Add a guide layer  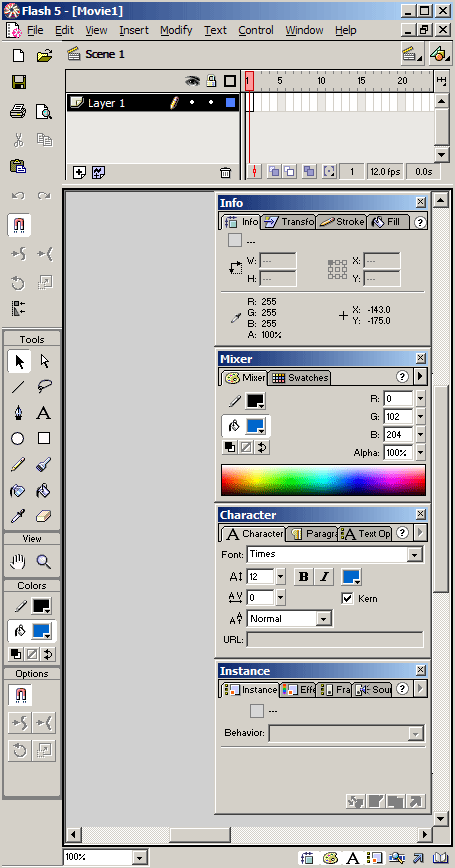click(x=99, y=172)
